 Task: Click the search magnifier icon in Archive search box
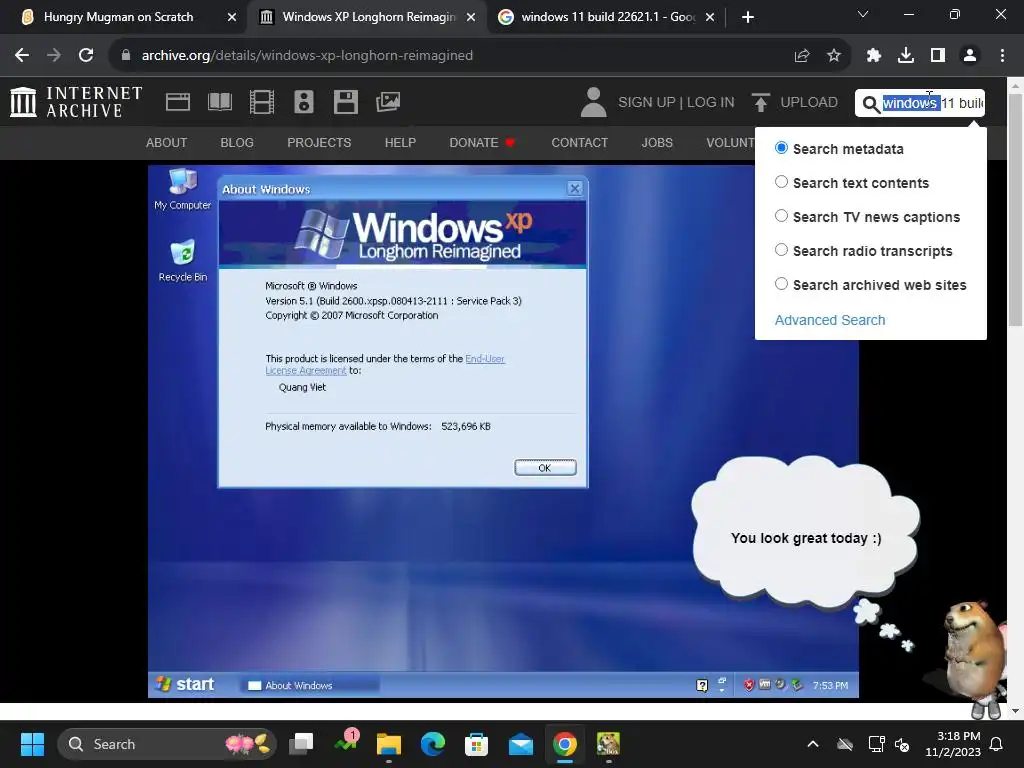[871, 103]
